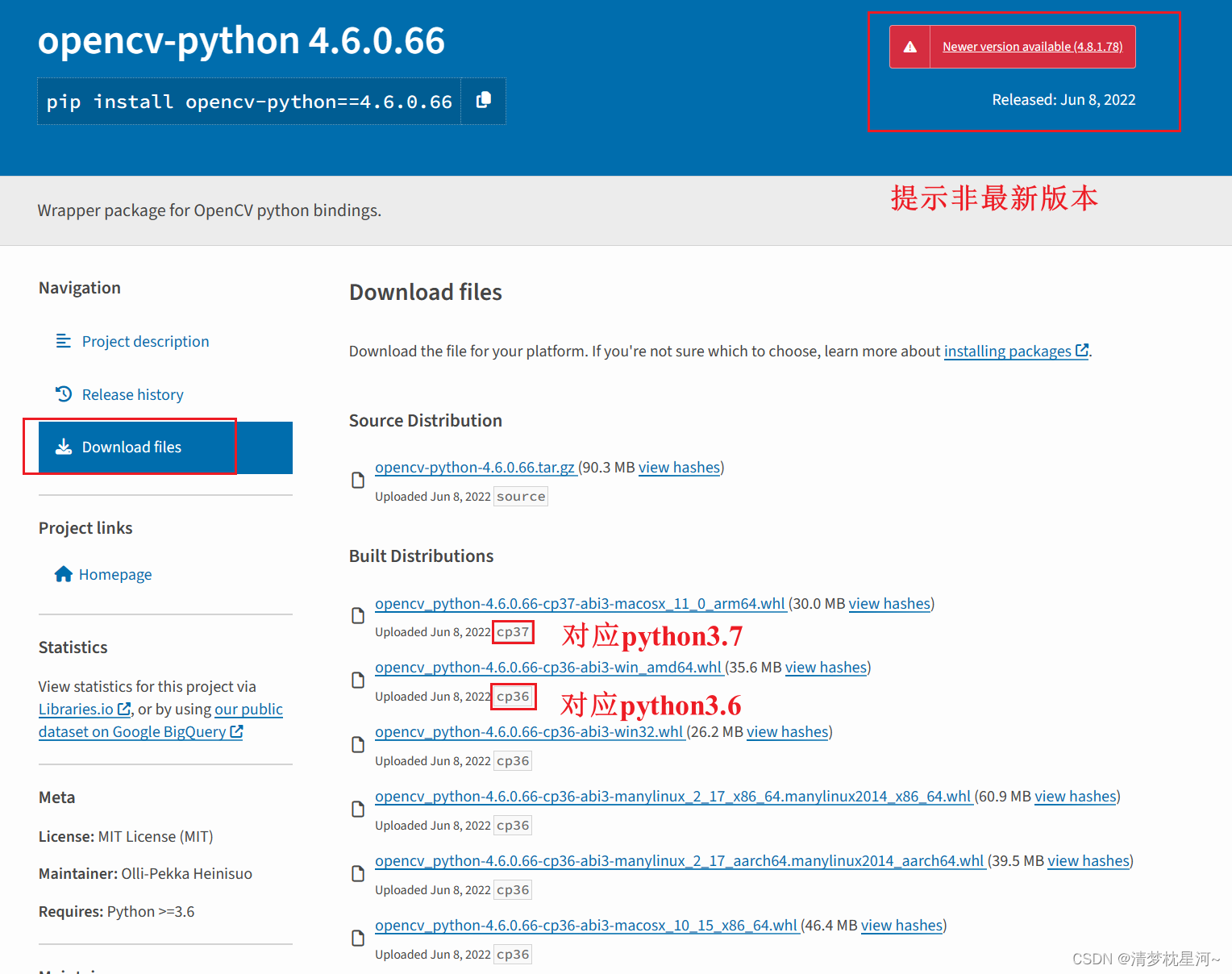This screenshot has width=1232, height=974.
Task: Click file icon beside macosx_11_0_arm64 wheel
Action: [x=358, y=616]
